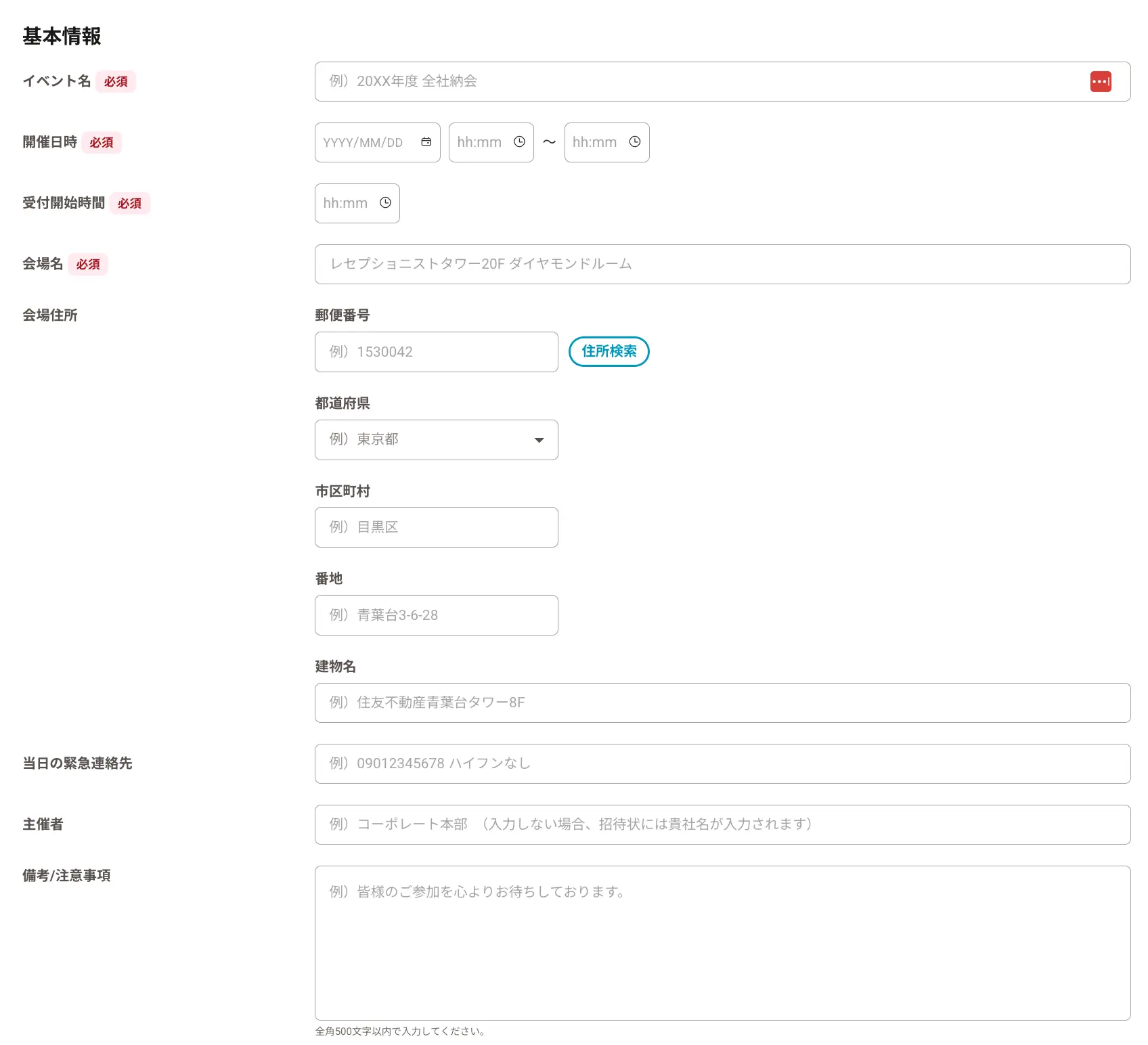1148x1045 pixels.
Task: Click the 会場住所 label
Action: pos(50,315)
